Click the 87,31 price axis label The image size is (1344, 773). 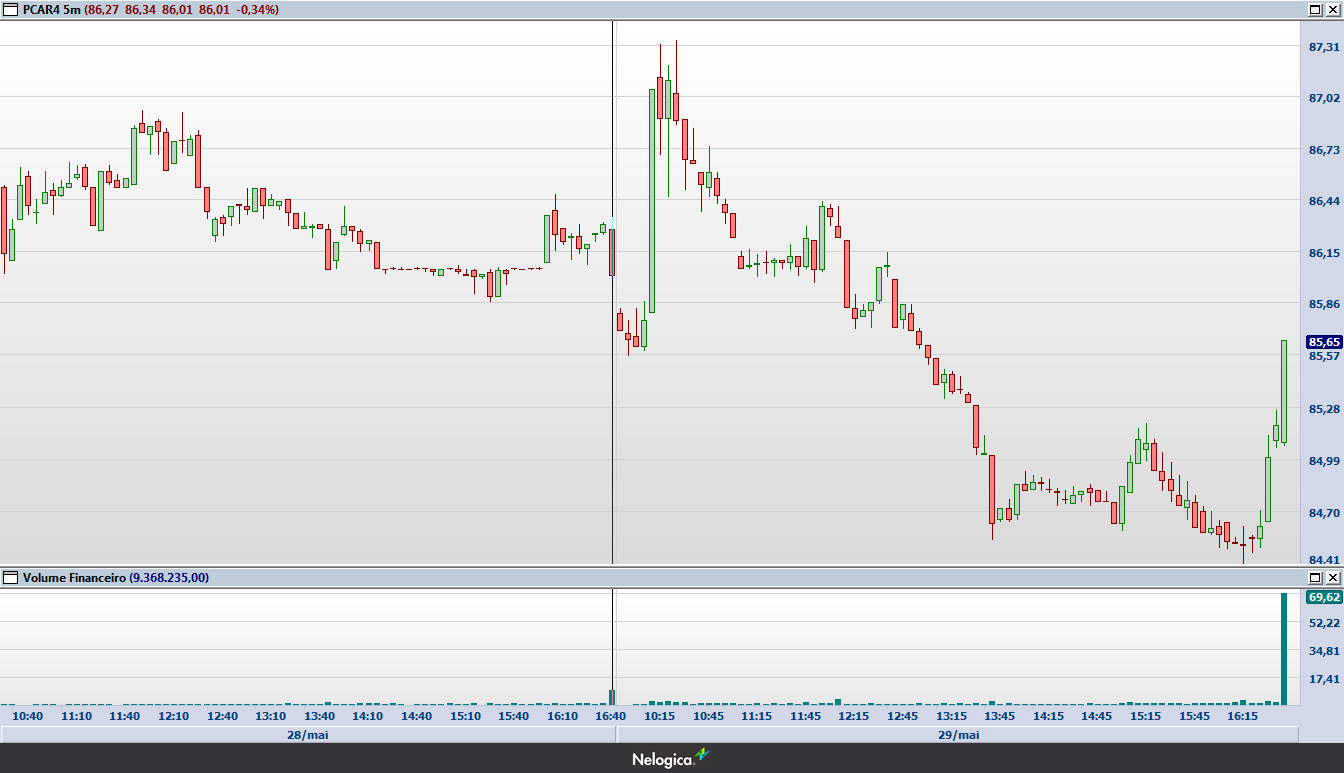[1323, 47]
